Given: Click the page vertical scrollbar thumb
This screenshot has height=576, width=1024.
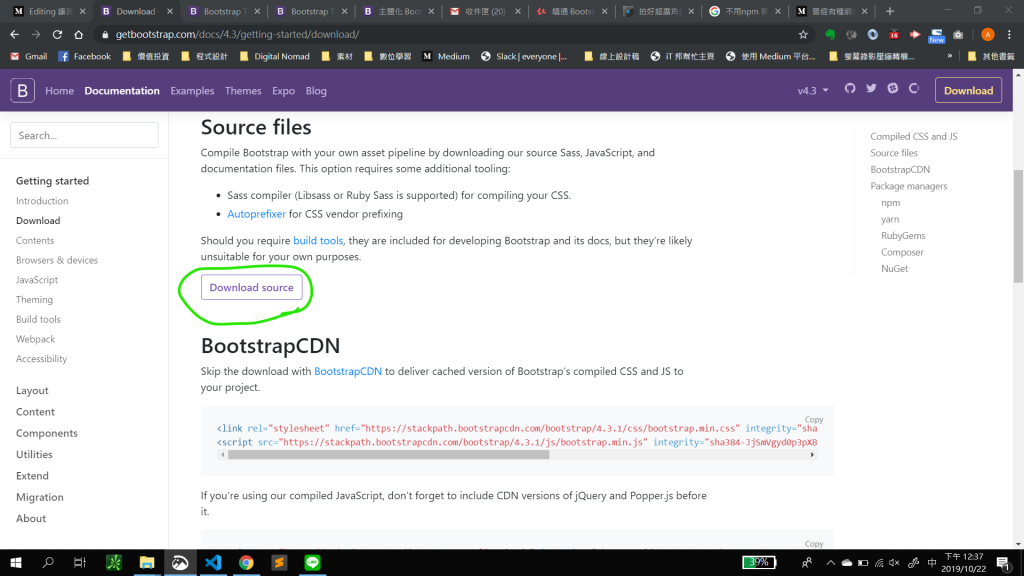Looking at the screenshot, I should (1018, 226).
